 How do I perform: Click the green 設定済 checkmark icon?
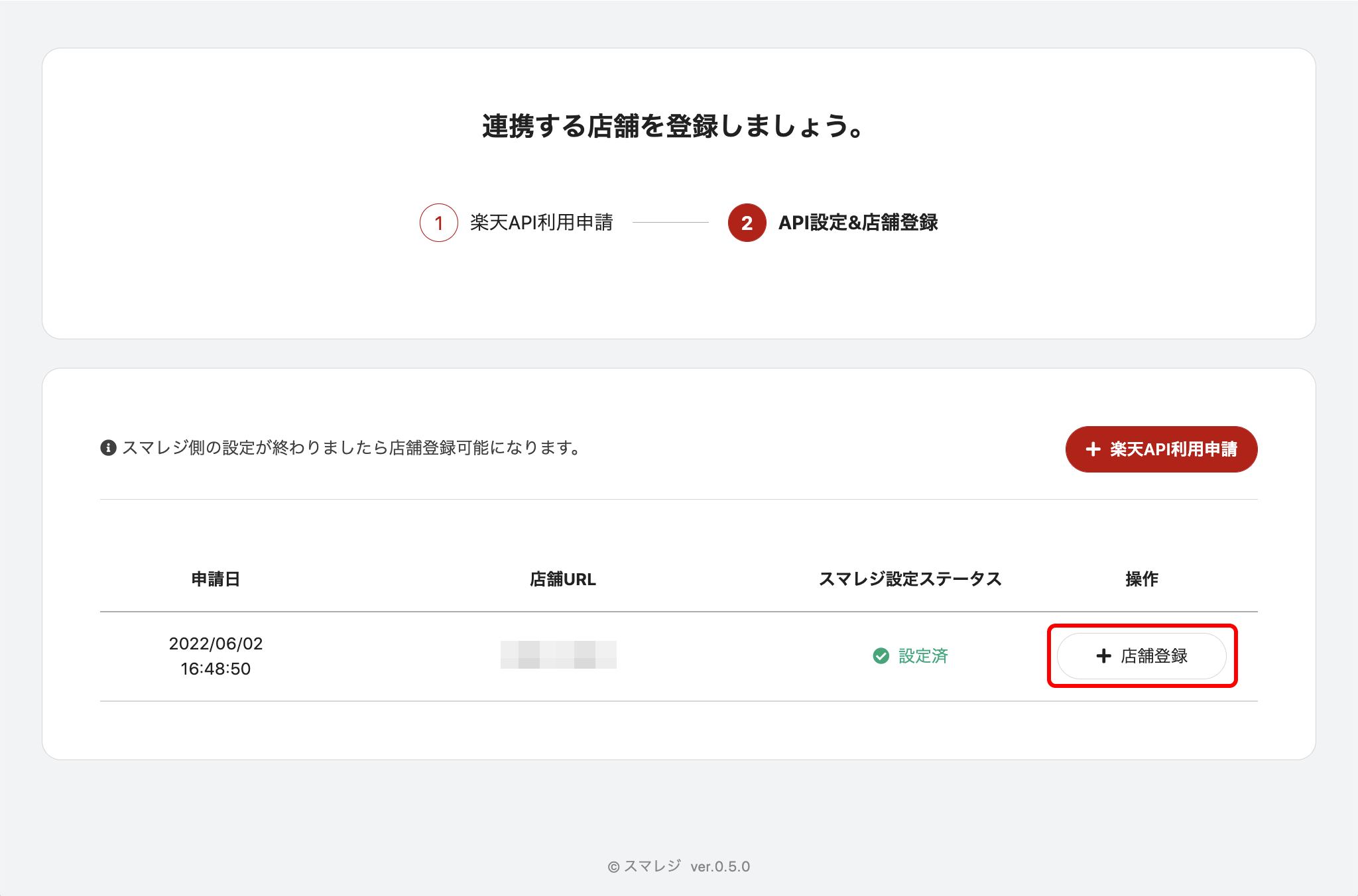(x=881, y=656)
